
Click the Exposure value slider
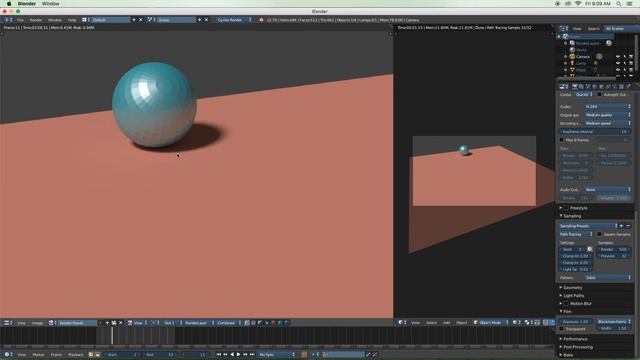coord(576,322)
